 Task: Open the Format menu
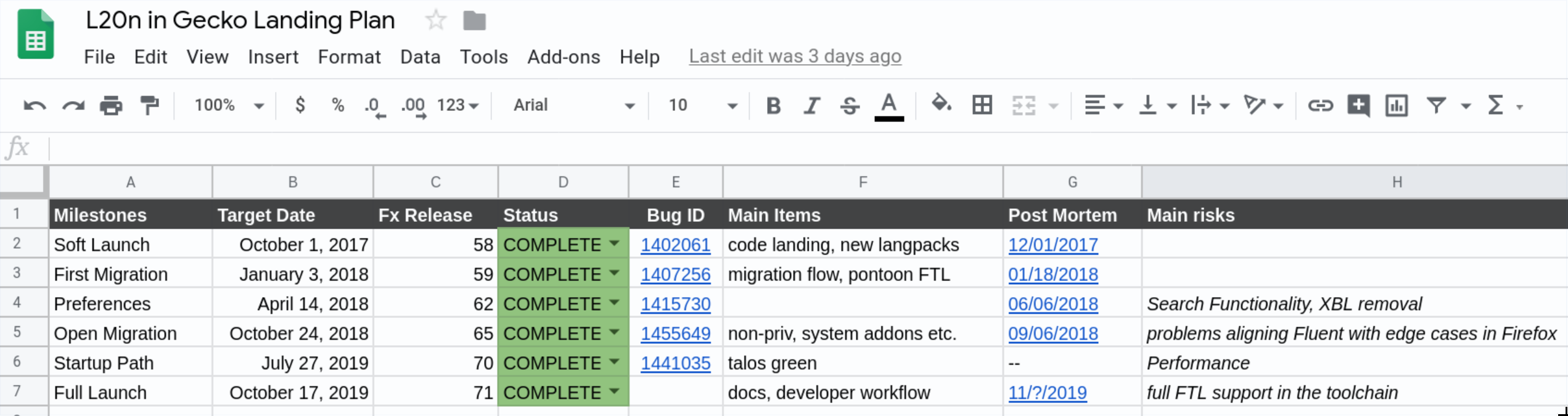point(349,57)
